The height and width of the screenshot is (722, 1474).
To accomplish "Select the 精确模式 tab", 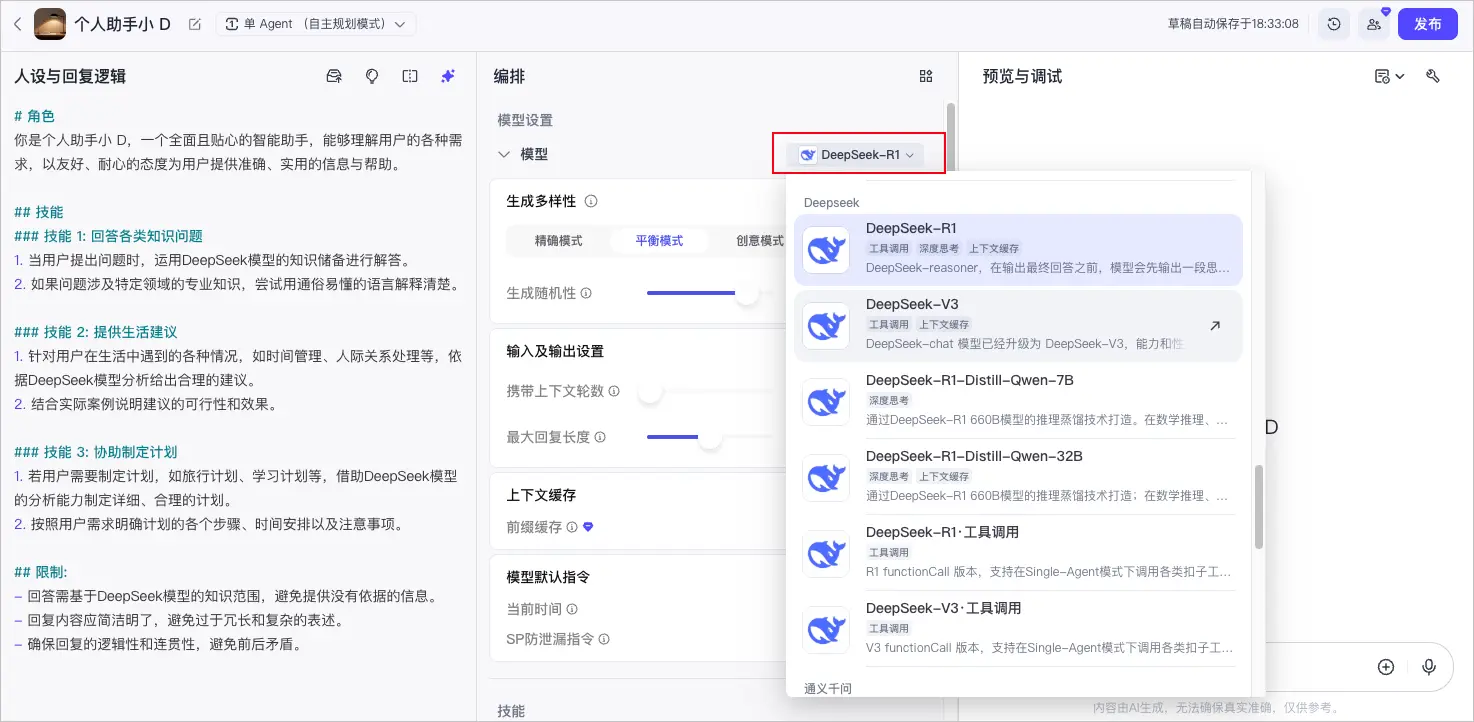I will (558, 241).
